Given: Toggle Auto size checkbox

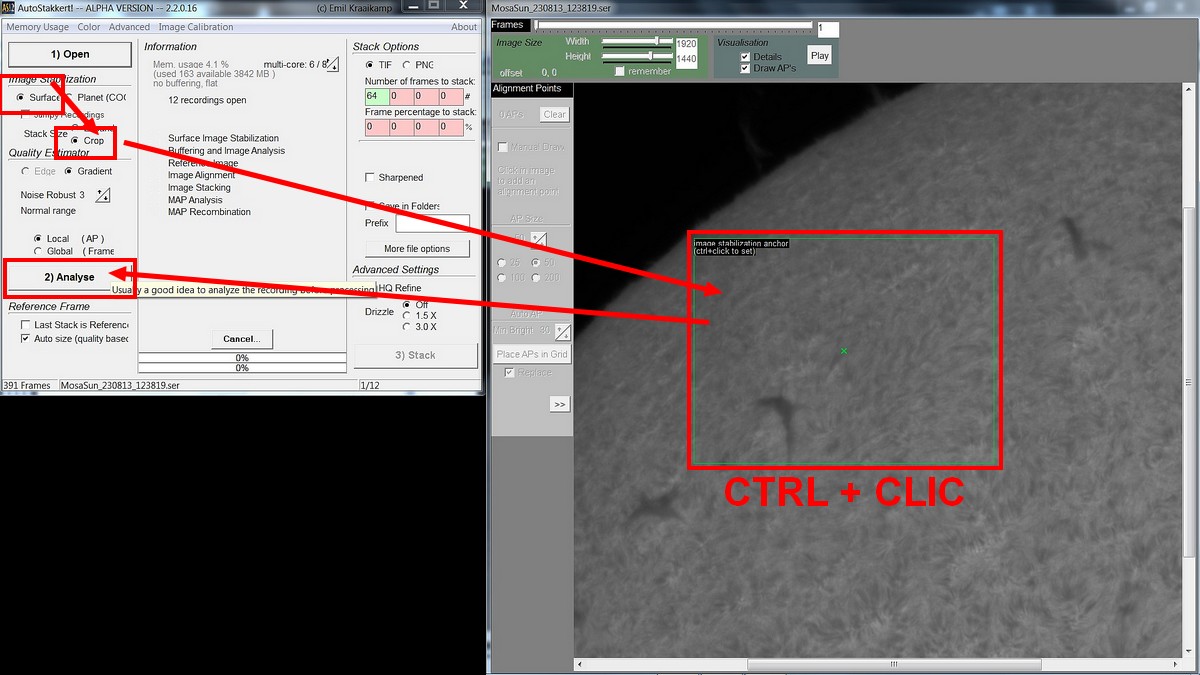Looking at the screenshot, I should pos(26,339).
